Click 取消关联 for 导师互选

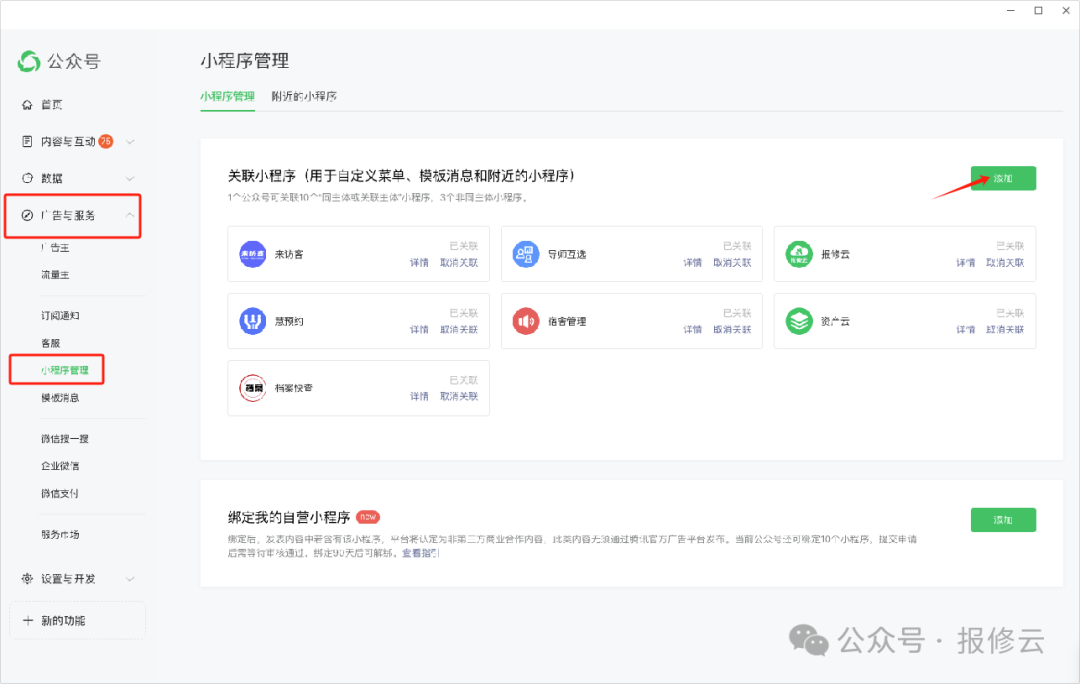point(732,262)
